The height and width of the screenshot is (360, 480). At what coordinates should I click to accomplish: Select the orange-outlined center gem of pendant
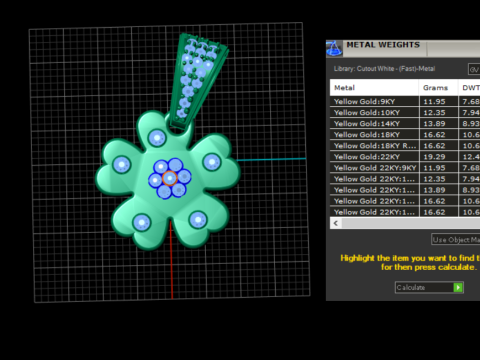pos(170,178)
